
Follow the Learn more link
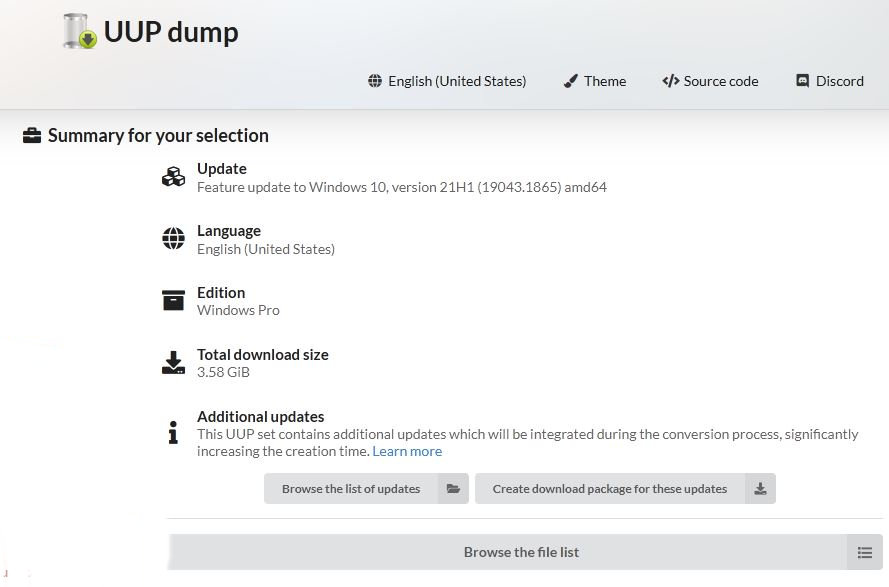[x=407, y=451]
